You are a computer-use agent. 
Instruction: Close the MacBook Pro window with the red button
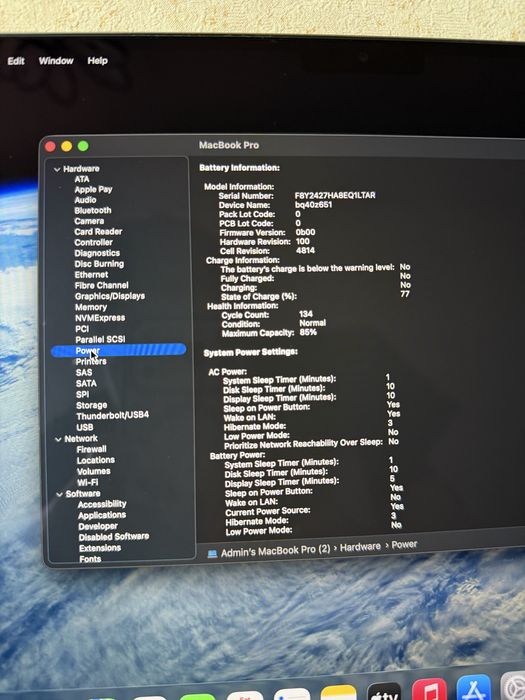pos(50,146)
